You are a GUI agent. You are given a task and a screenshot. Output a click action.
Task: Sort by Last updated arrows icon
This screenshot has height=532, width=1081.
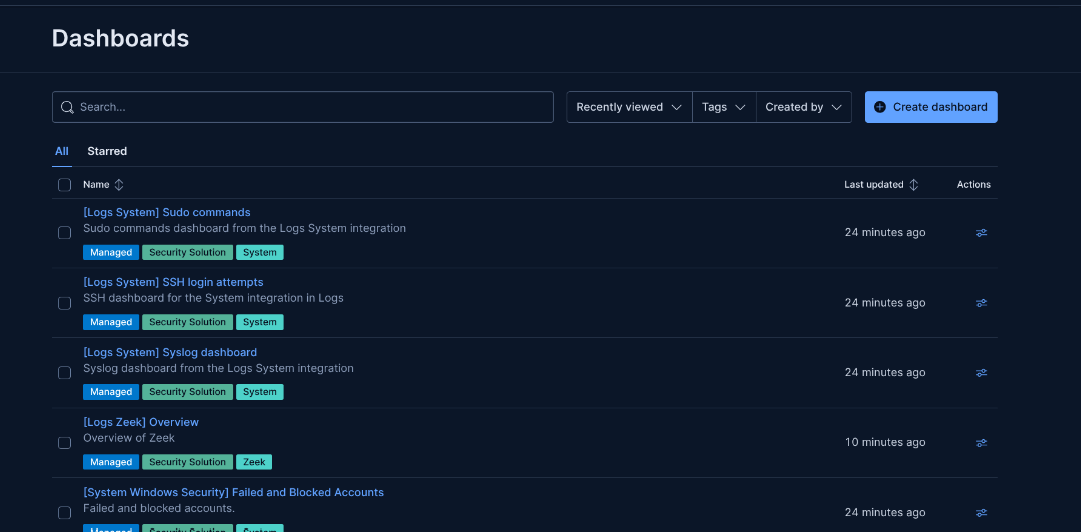(913, 185)
